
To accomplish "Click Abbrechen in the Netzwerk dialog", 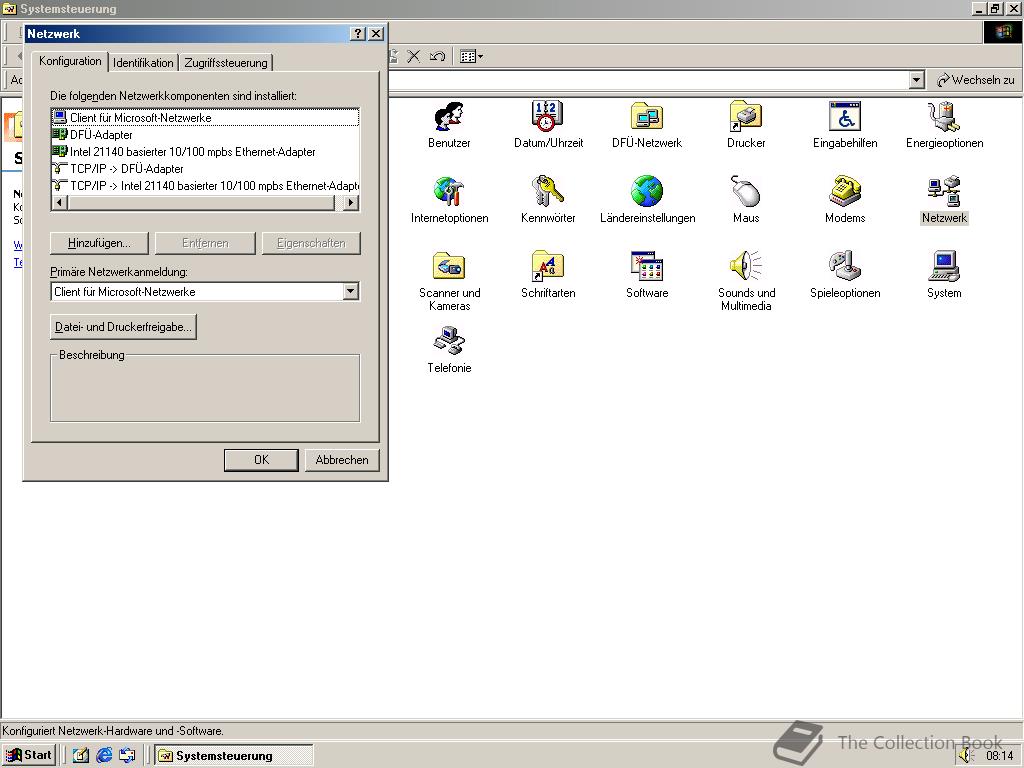I will coord(342,460).
